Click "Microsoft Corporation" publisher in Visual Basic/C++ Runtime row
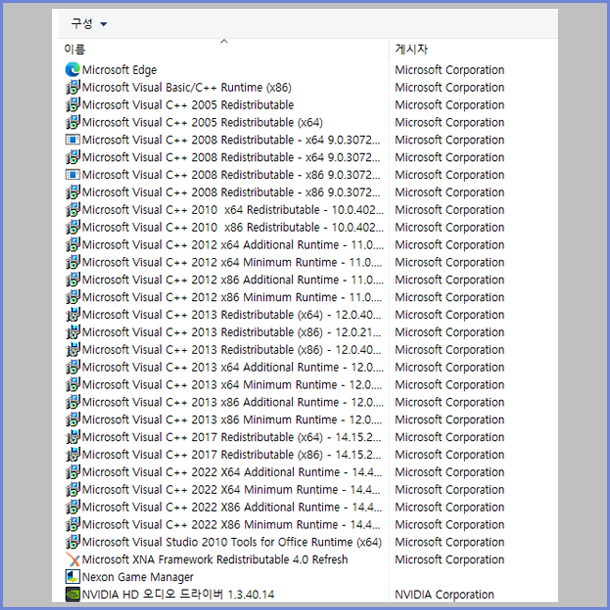This screenshot has height=610, width=610. click(449, 87)
